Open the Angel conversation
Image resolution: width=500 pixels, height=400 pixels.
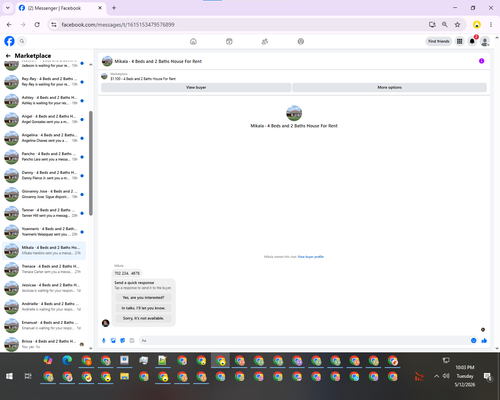click(x=44, y=119)
